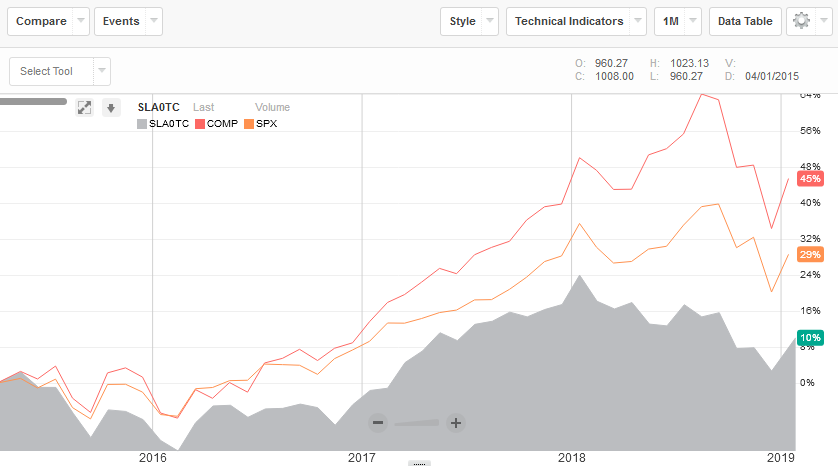Image resolution: width=838 pixels, height=466 pixels.
Task: Click the orange 29% SPX value tag
Action: tap(810, 255)
